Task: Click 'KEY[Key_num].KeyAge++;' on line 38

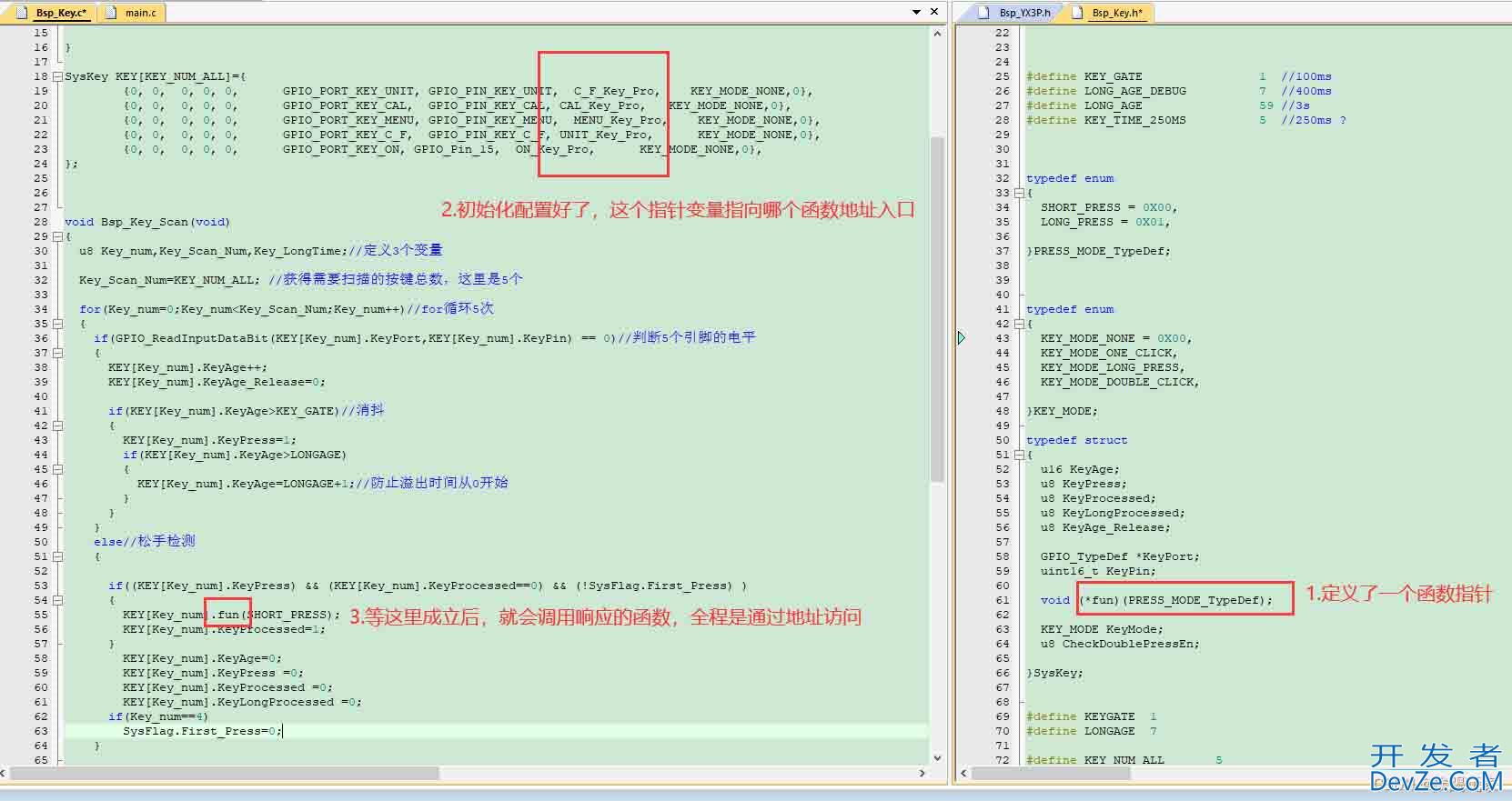Action: 187,367
